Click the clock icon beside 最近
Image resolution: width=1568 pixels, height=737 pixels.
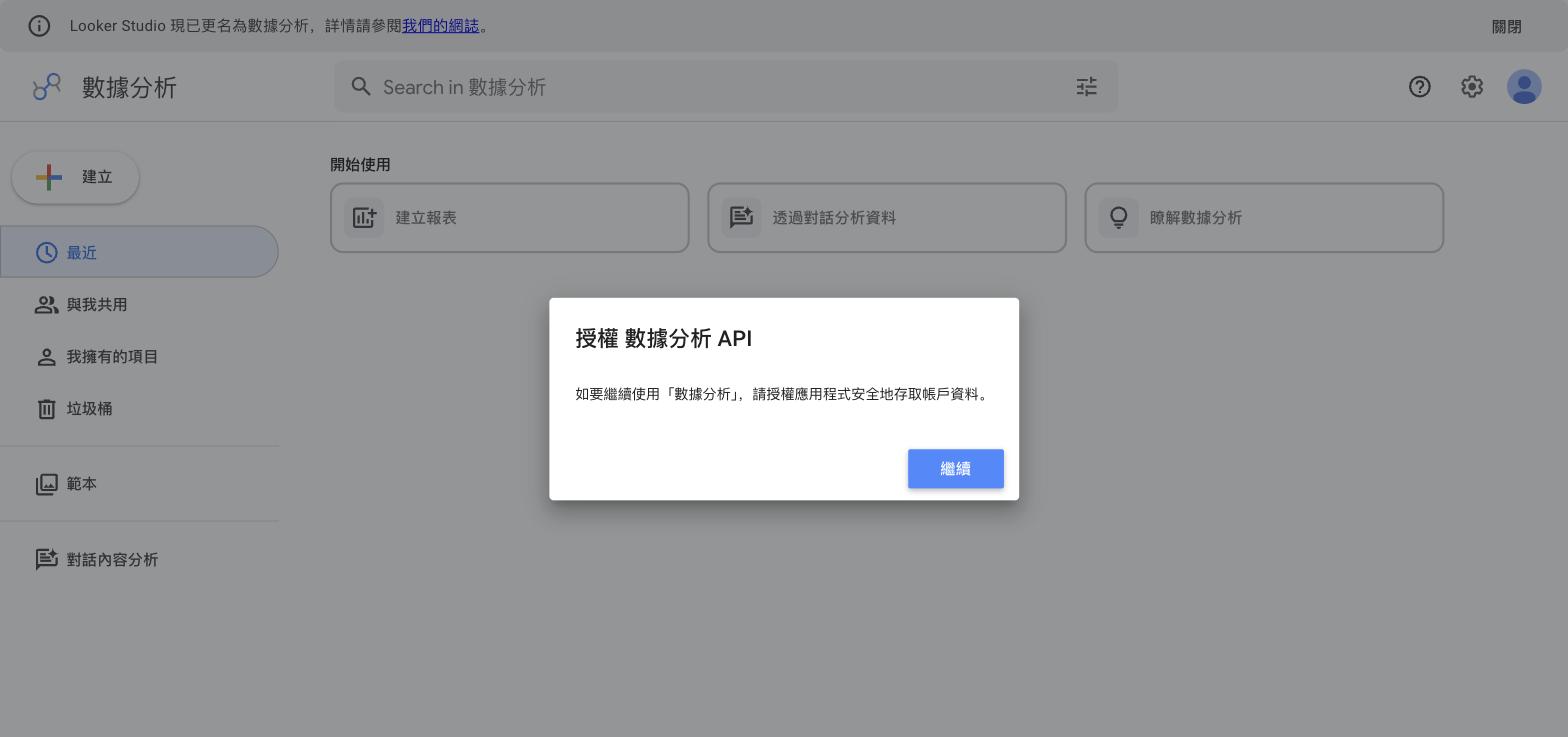(x=46, y=253)
